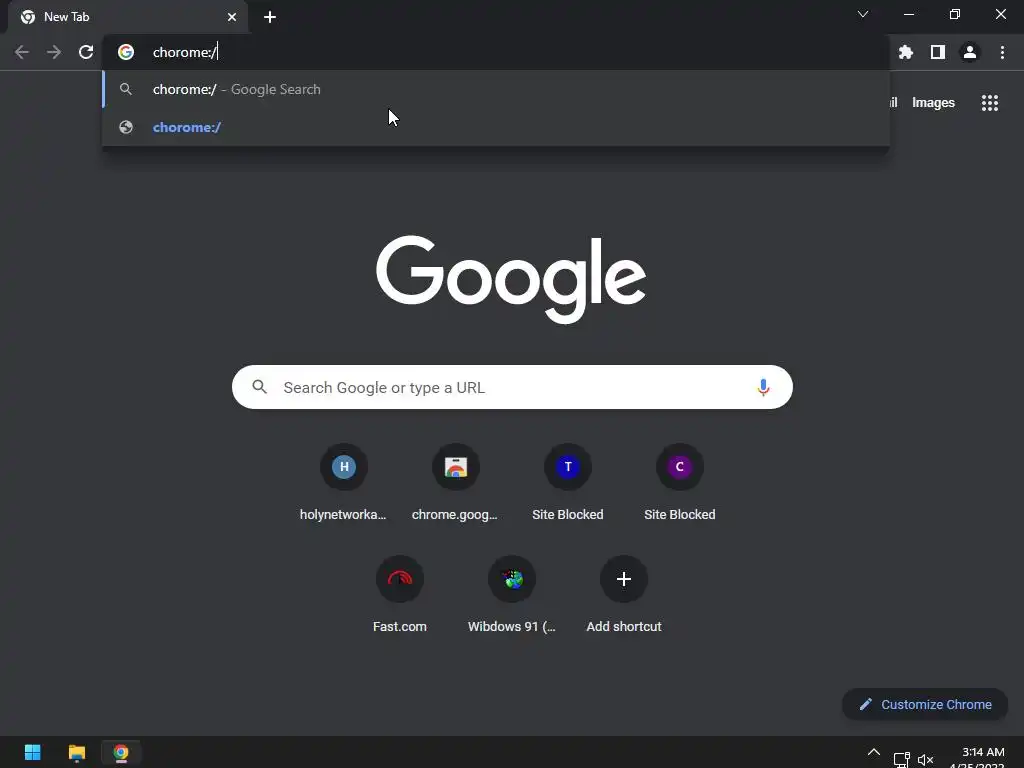Open Chrome three-dot menu

click(1002, 52)
